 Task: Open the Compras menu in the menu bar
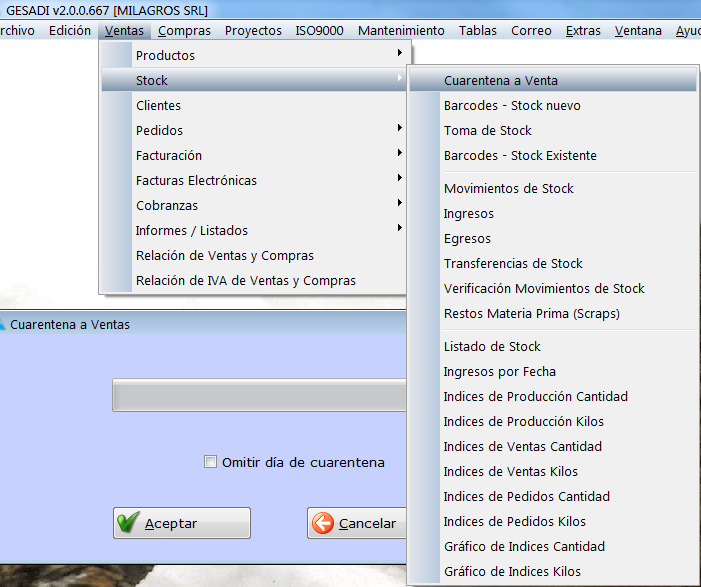tap(184, 30)
